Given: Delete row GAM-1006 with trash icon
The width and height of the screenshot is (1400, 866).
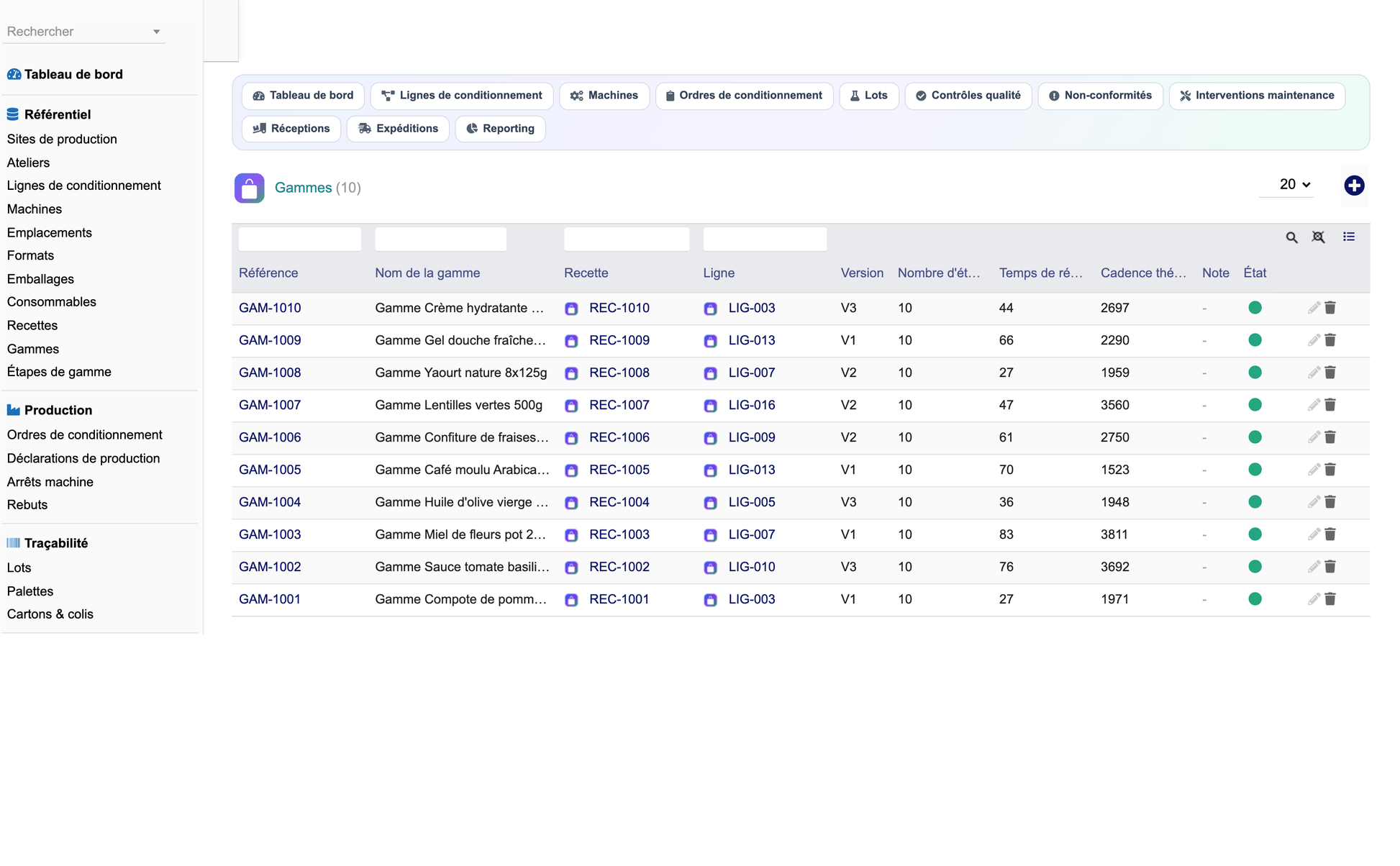Looking at the screenshot, I should coord(1330,437).
